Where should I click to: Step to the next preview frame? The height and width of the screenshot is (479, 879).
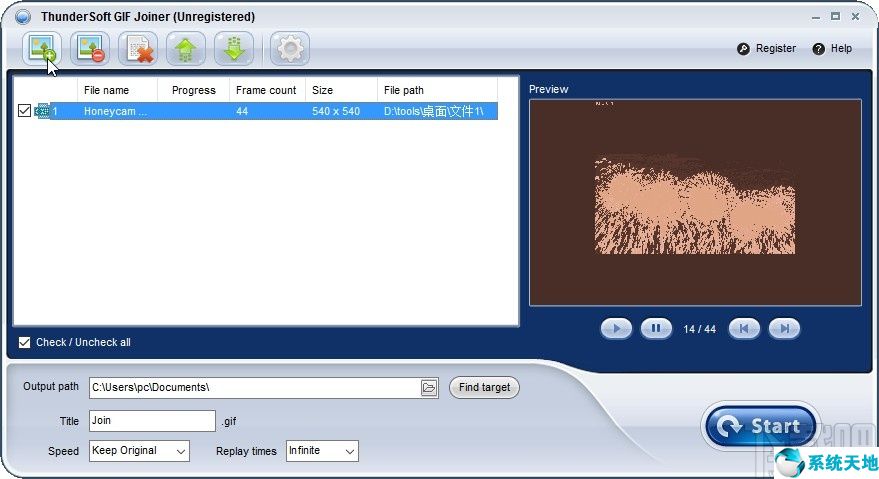click(784, 328)
